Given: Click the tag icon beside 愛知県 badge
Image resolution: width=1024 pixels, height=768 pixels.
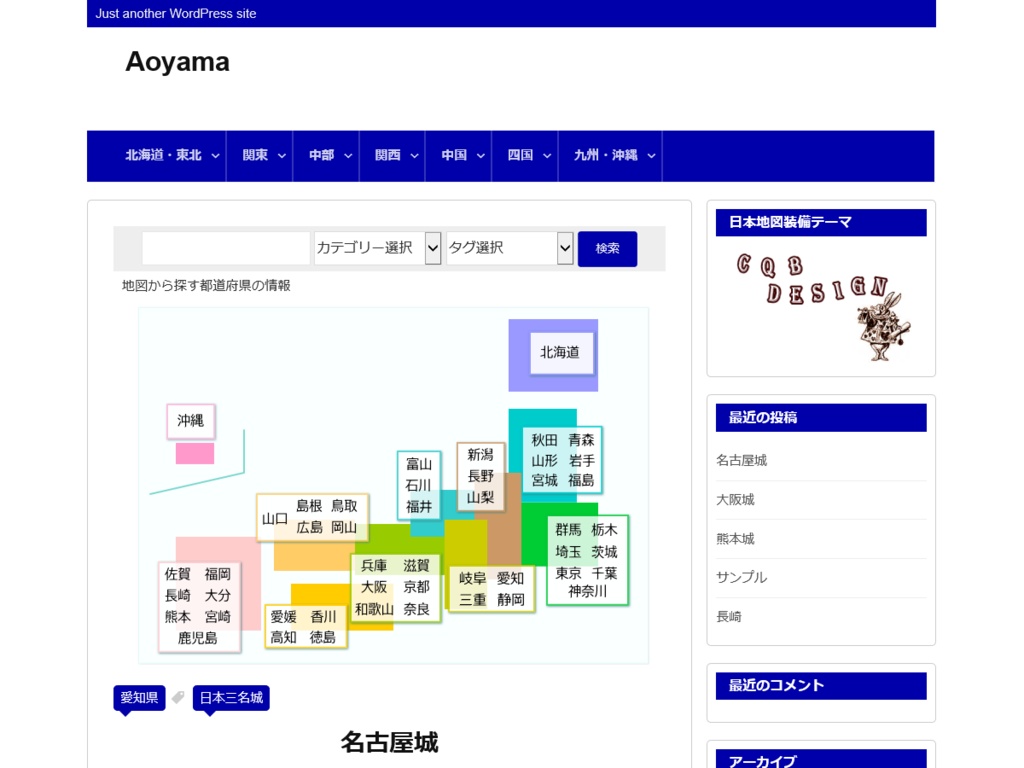Looking at the screenshot, I should coord(178,697).
